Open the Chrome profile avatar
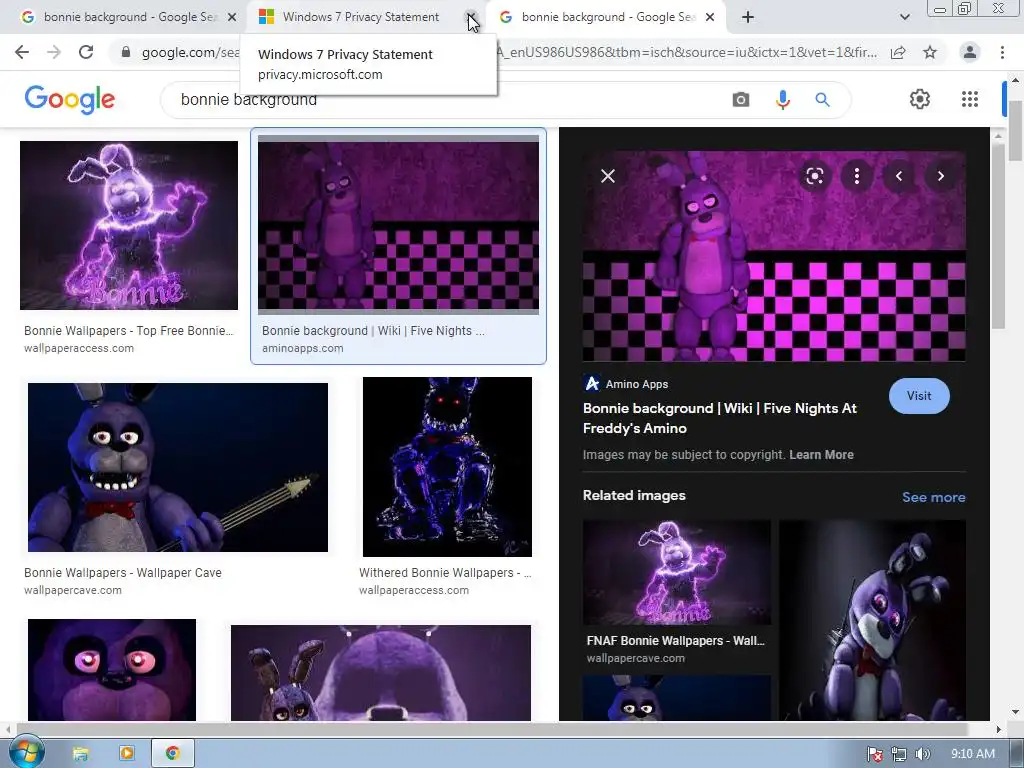Screen dimensions: 1024x768 (x=970, y=52)
